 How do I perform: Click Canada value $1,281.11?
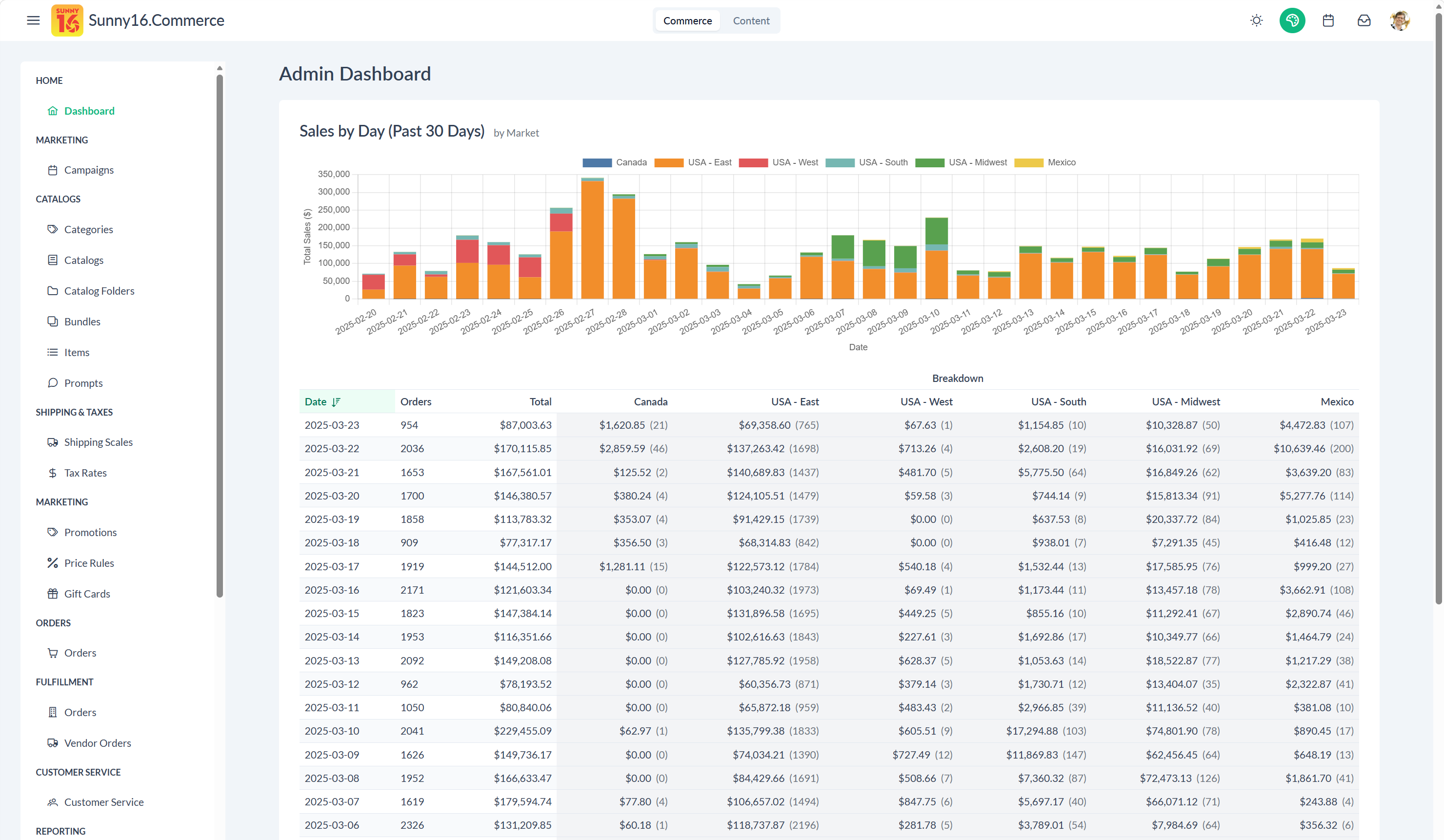(x=622, y=567)
